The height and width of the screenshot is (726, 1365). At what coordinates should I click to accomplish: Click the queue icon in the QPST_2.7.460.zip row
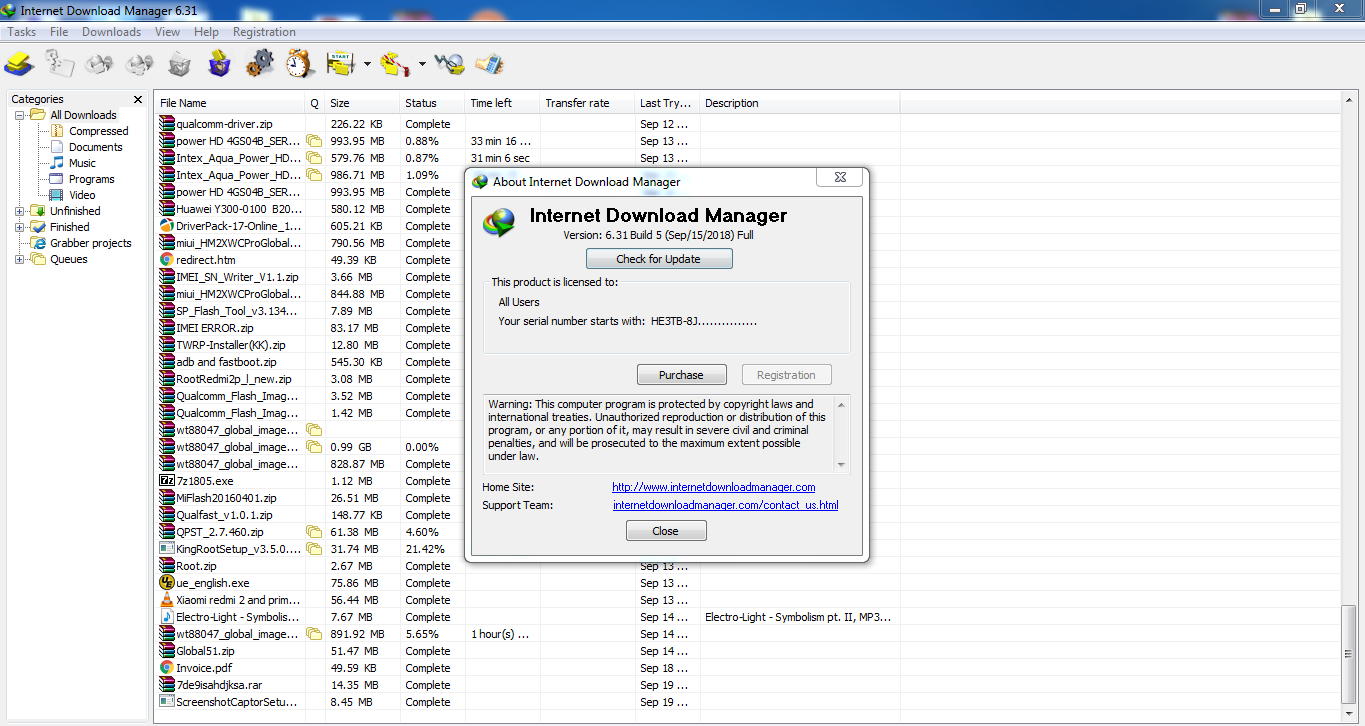314,532
